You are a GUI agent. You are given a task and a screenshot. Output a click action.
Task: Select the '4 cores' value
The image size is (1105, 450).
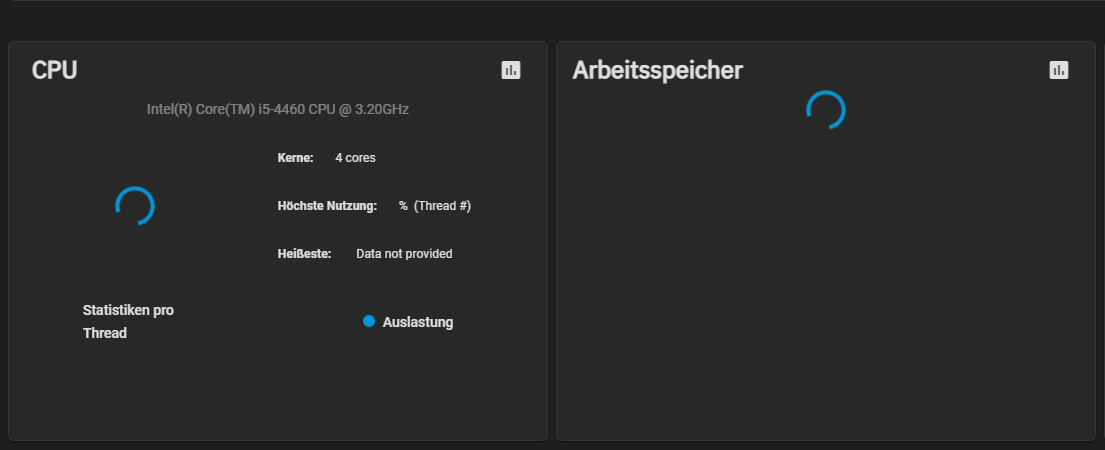[355, 158]
